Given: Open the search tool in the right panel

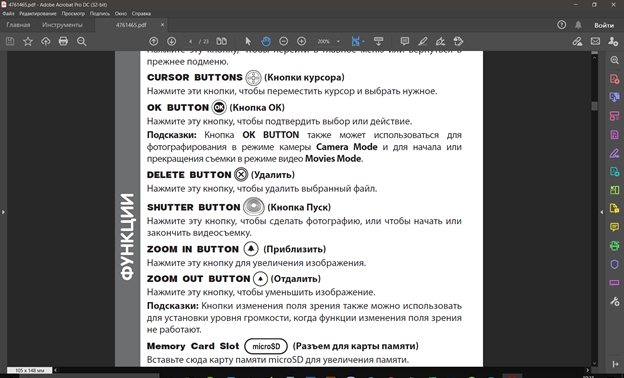Looking at the screenshot, I should click(x=614, y=60).
